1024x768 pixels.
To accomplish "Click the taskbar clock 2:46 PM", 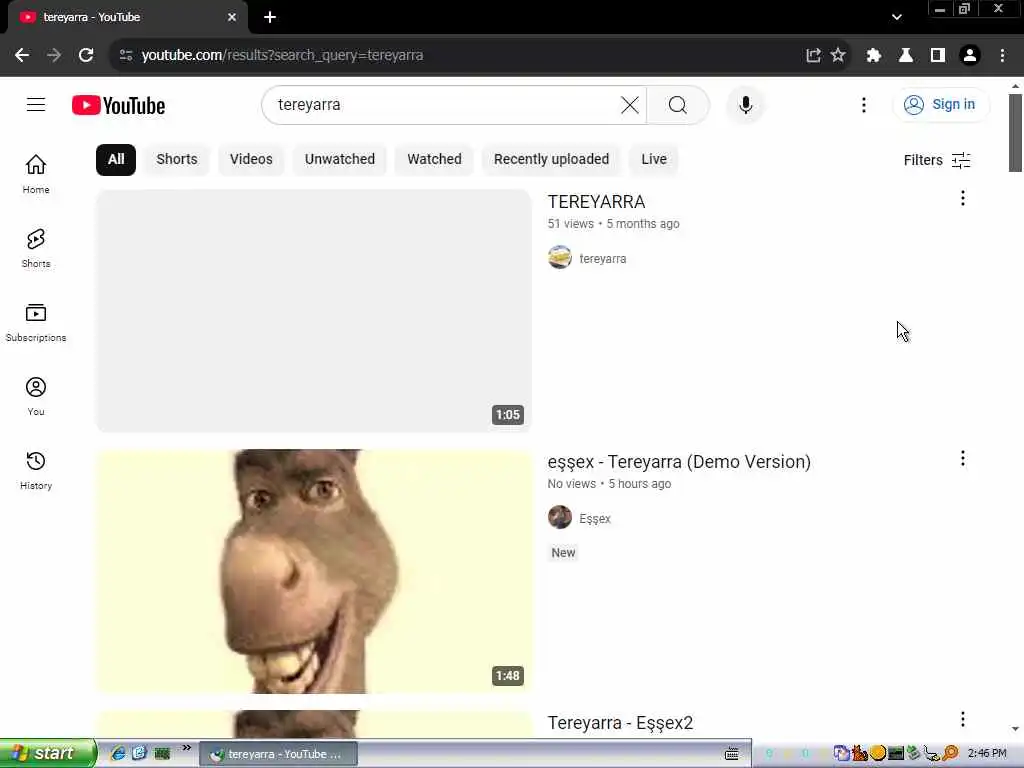I will [987, 753].
